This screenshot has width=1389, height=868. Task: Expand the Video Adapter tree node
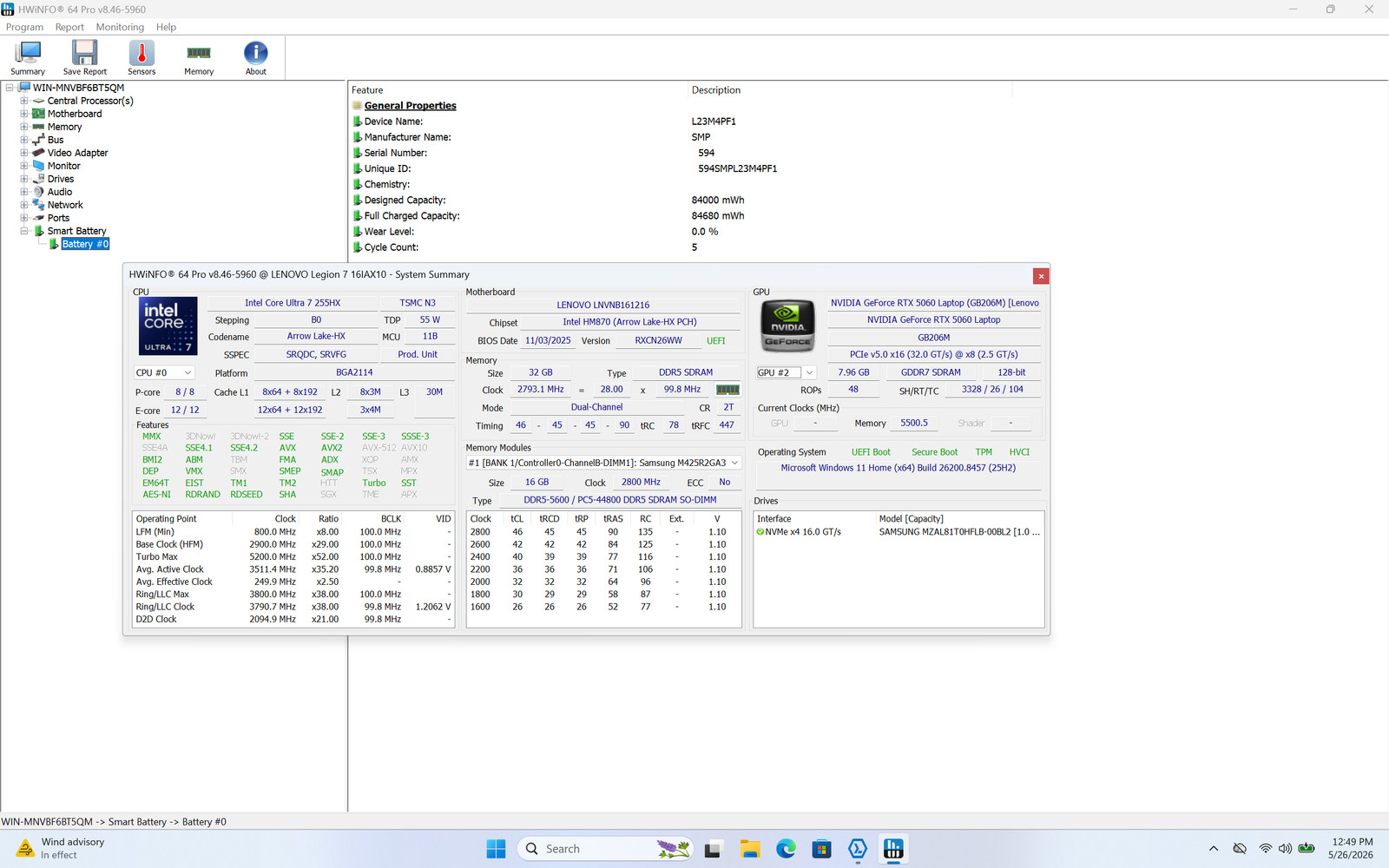24,153
